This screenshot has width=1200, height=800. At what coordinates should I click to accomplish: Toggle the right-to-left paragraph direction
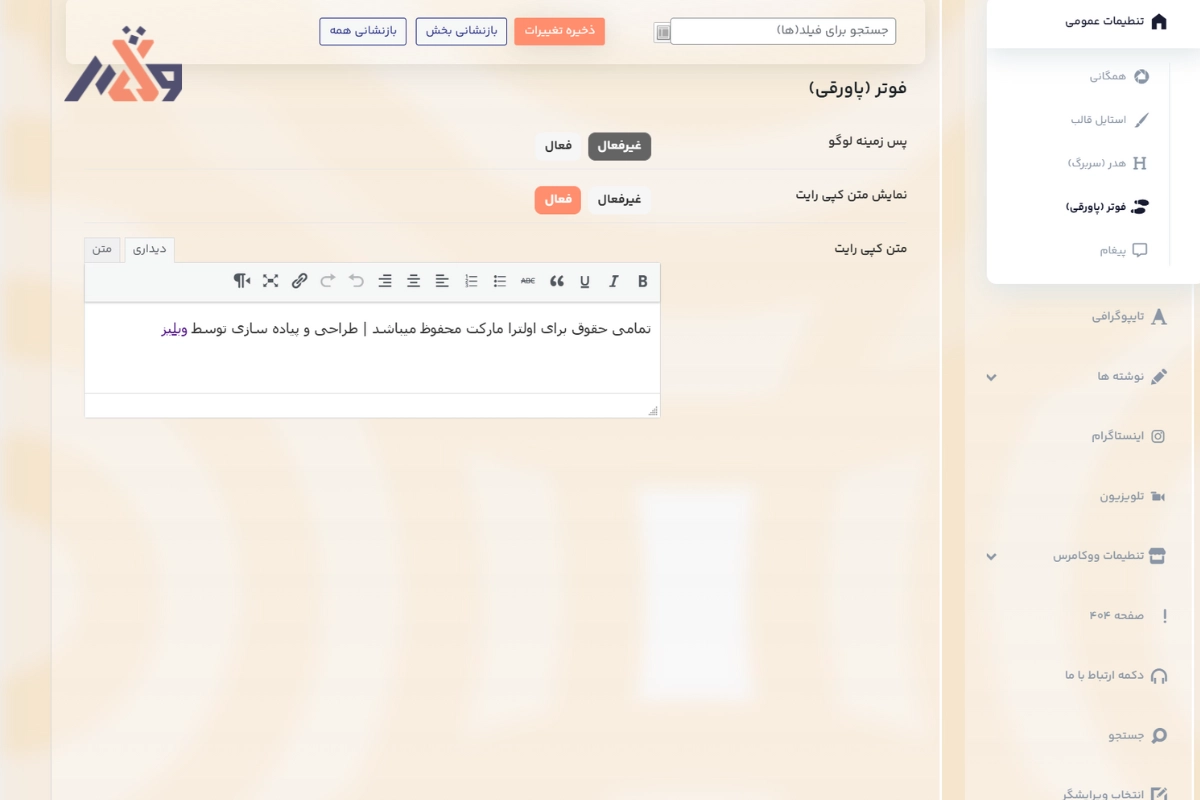point(242,281)
